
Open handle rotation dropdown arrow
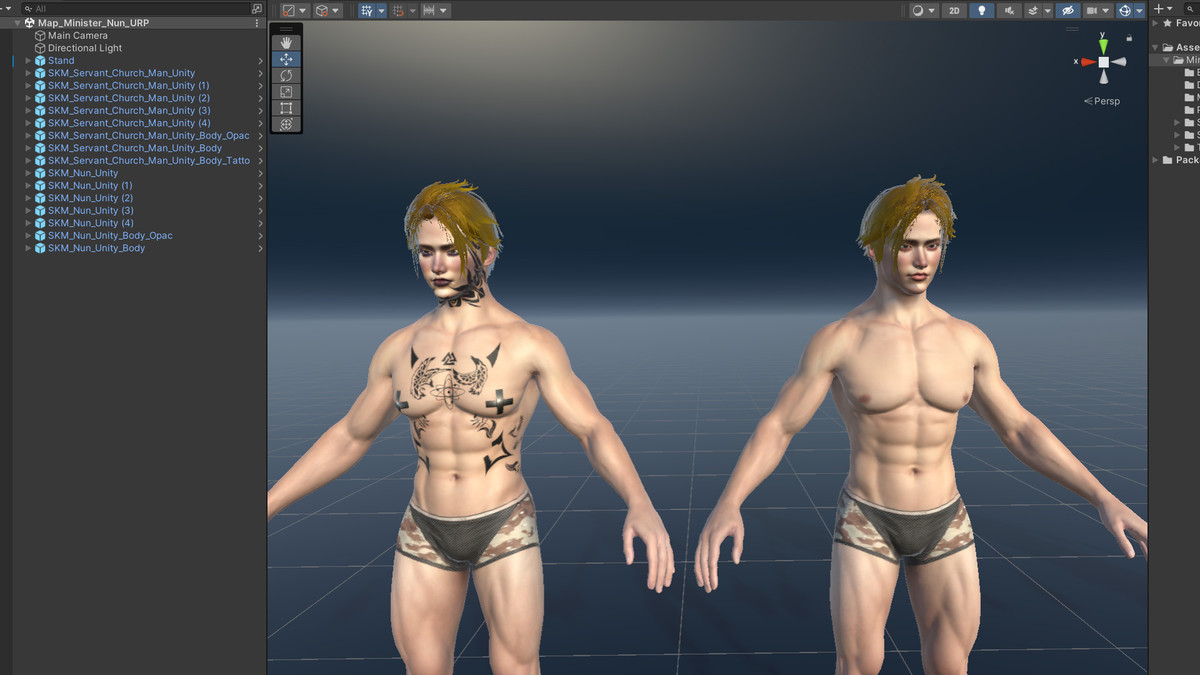coord(336,10)
